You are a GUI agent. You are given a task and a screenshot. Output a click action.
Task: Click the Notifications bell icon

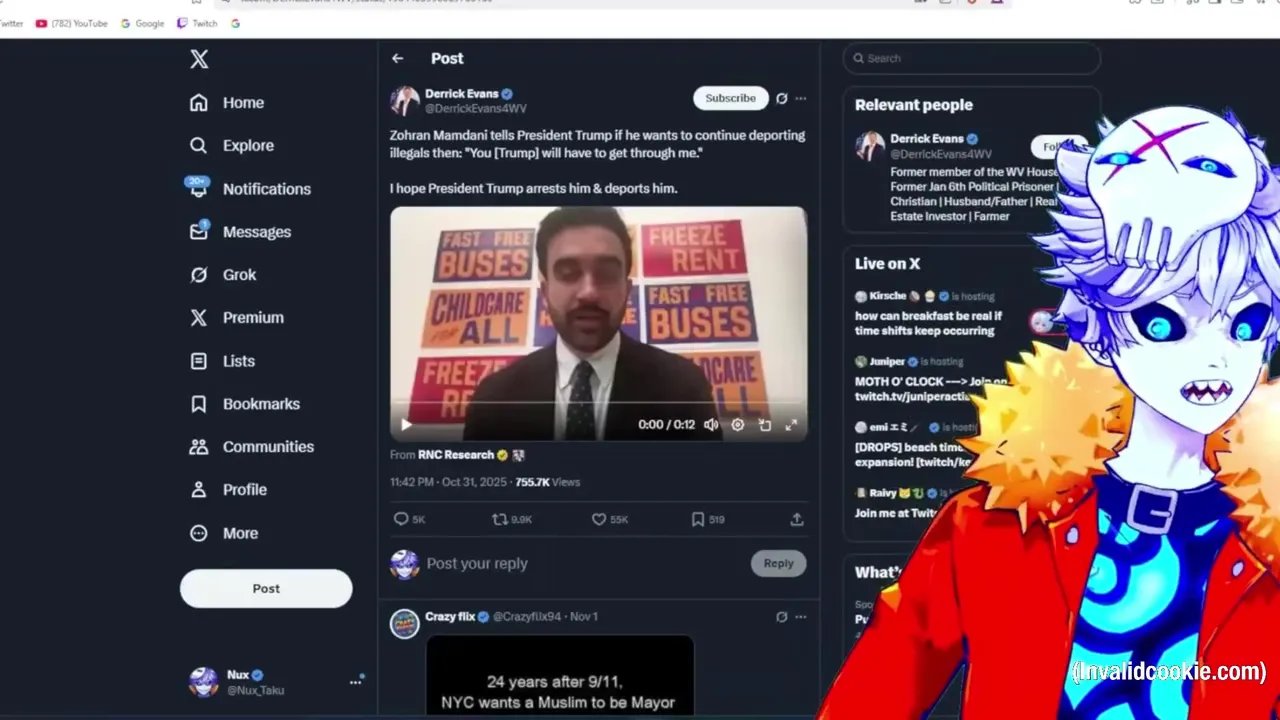199,189
